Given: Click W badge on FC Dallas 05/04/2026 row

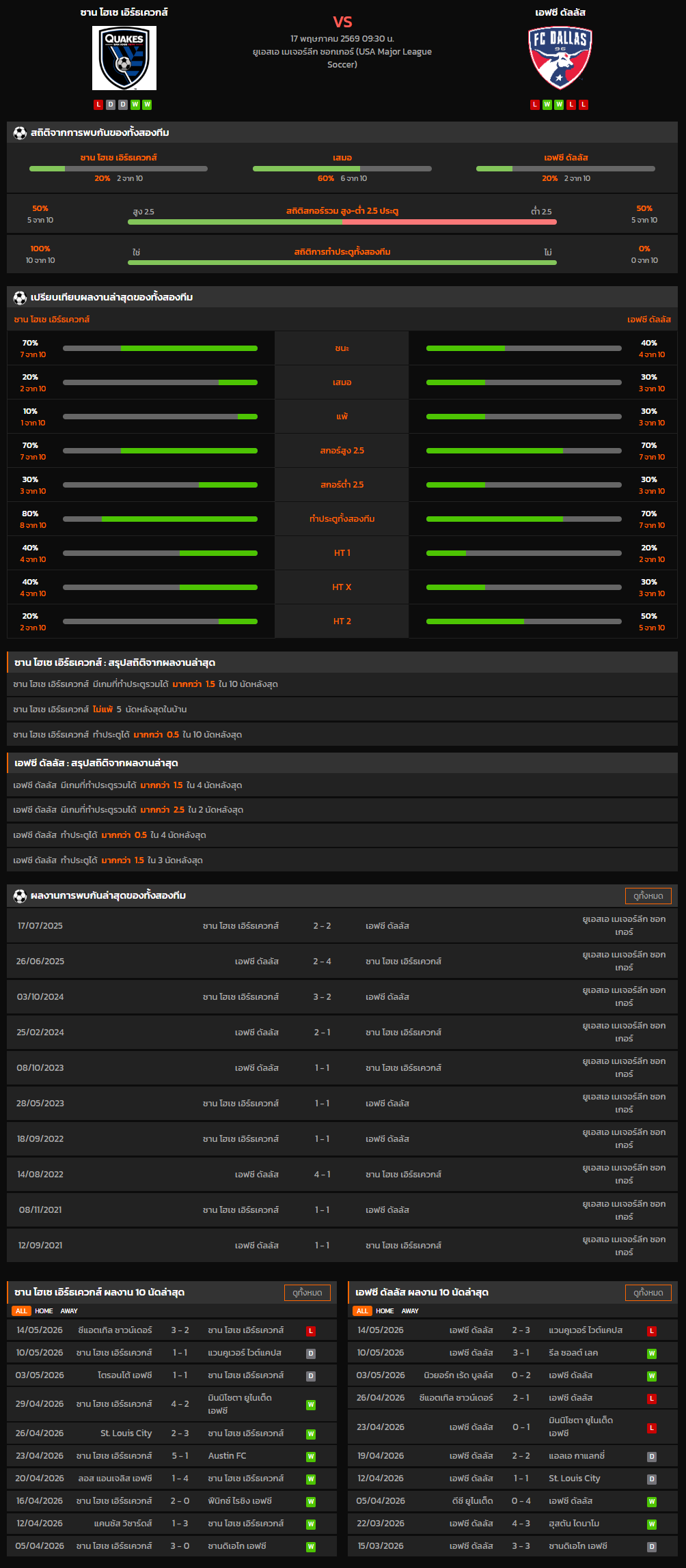Looking at the screenshot, I should [652, 1502].
